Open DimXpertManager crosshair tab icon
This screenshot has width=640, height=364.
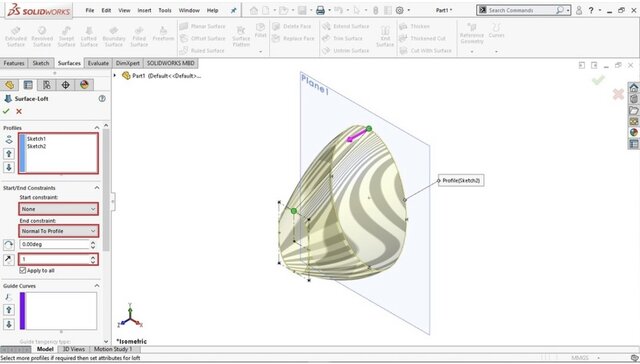[x=65, y=84]
